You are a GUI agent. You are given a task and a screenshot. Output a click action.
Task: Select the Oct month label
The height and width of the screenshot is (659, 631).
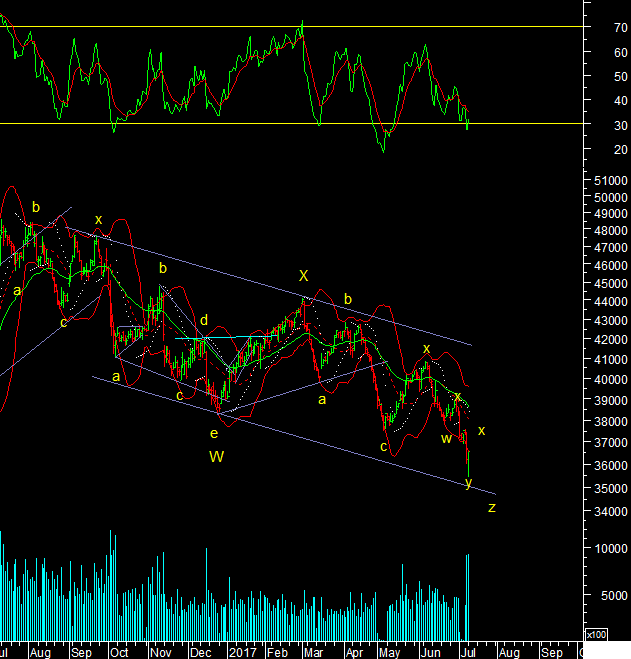[119, 653]
